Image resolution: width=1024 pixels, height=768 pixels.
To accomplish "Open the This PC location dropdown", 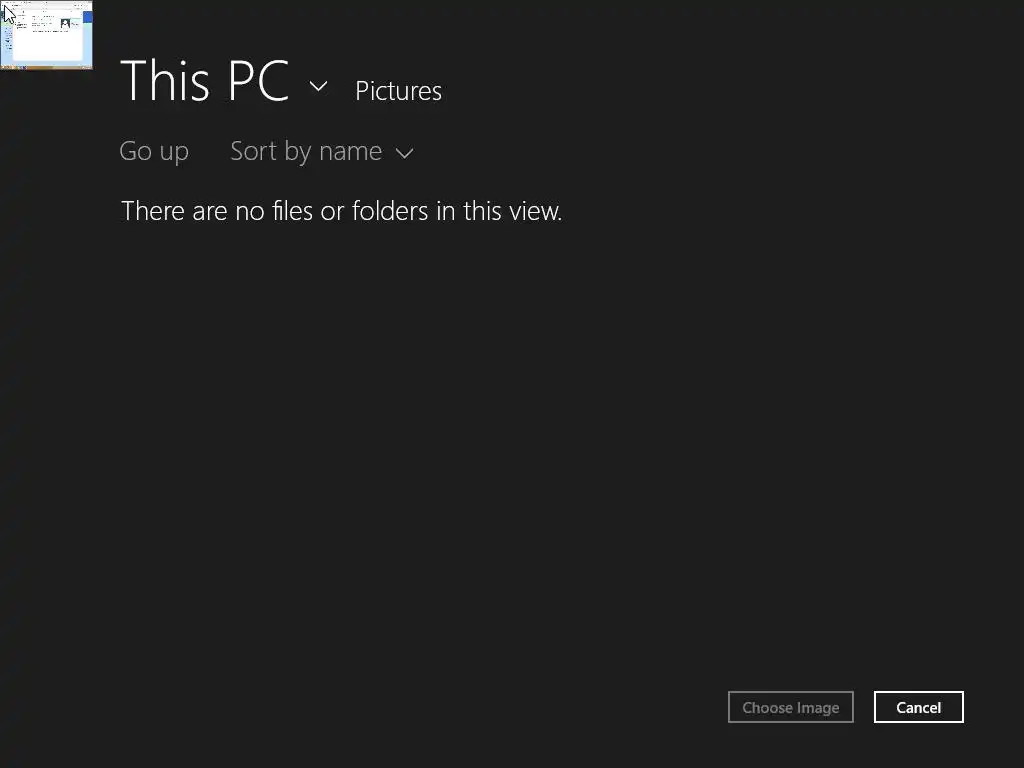I will coord(318,86).
